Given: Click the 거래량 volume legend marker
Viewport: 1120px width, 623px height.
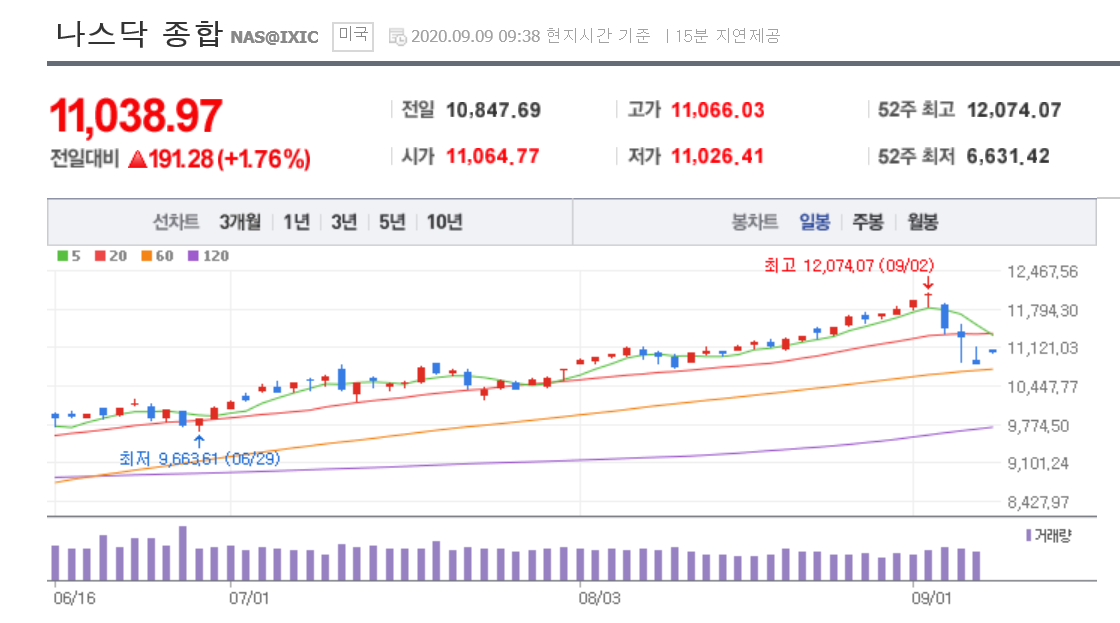Looking at the screenshot, I should pyautogui.click(x=1029, y=535).
